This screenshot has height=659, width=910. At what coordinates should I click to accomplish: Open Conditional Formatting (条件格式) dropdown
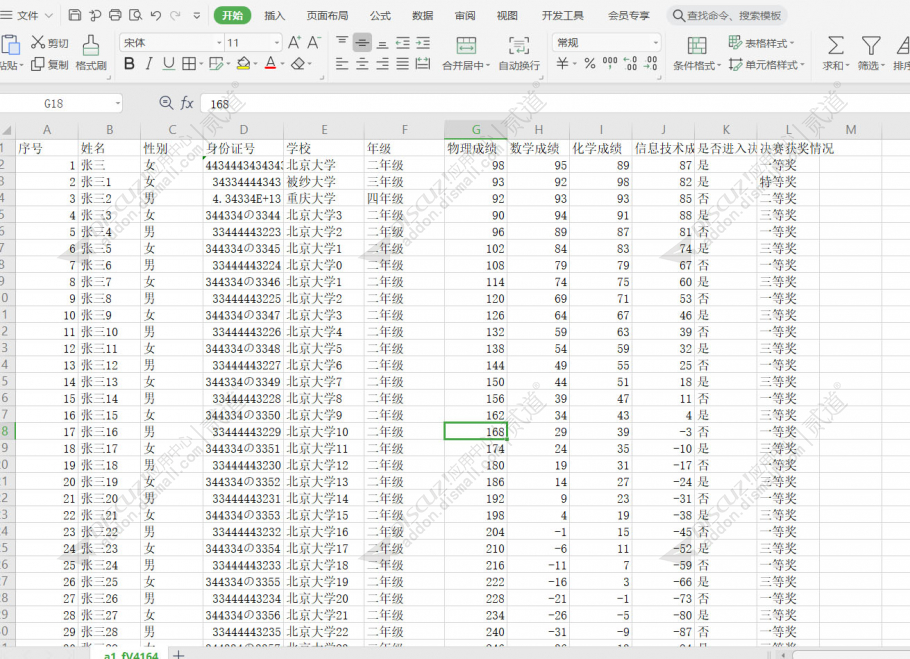pos(696,53)
